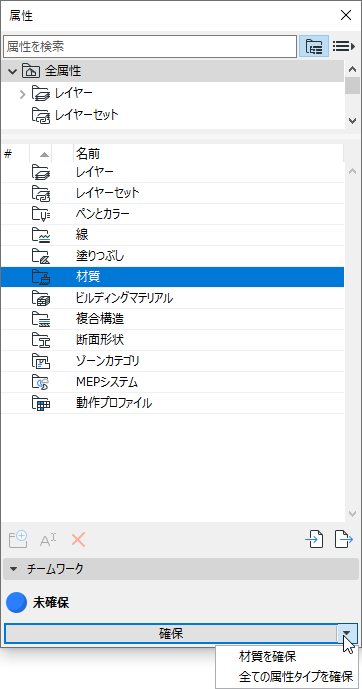Click the 線 folder icon
Screen dimensions: 362x689
tap(41, 235)
